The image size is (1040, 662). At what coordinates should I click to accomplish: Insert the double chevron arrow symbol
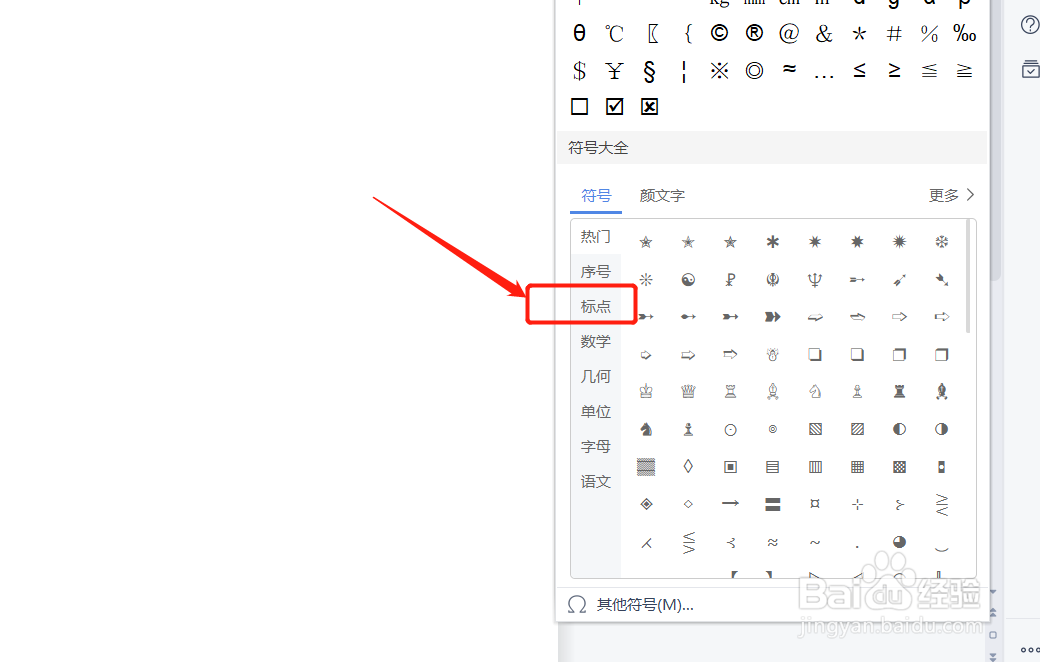coord(773,316)
